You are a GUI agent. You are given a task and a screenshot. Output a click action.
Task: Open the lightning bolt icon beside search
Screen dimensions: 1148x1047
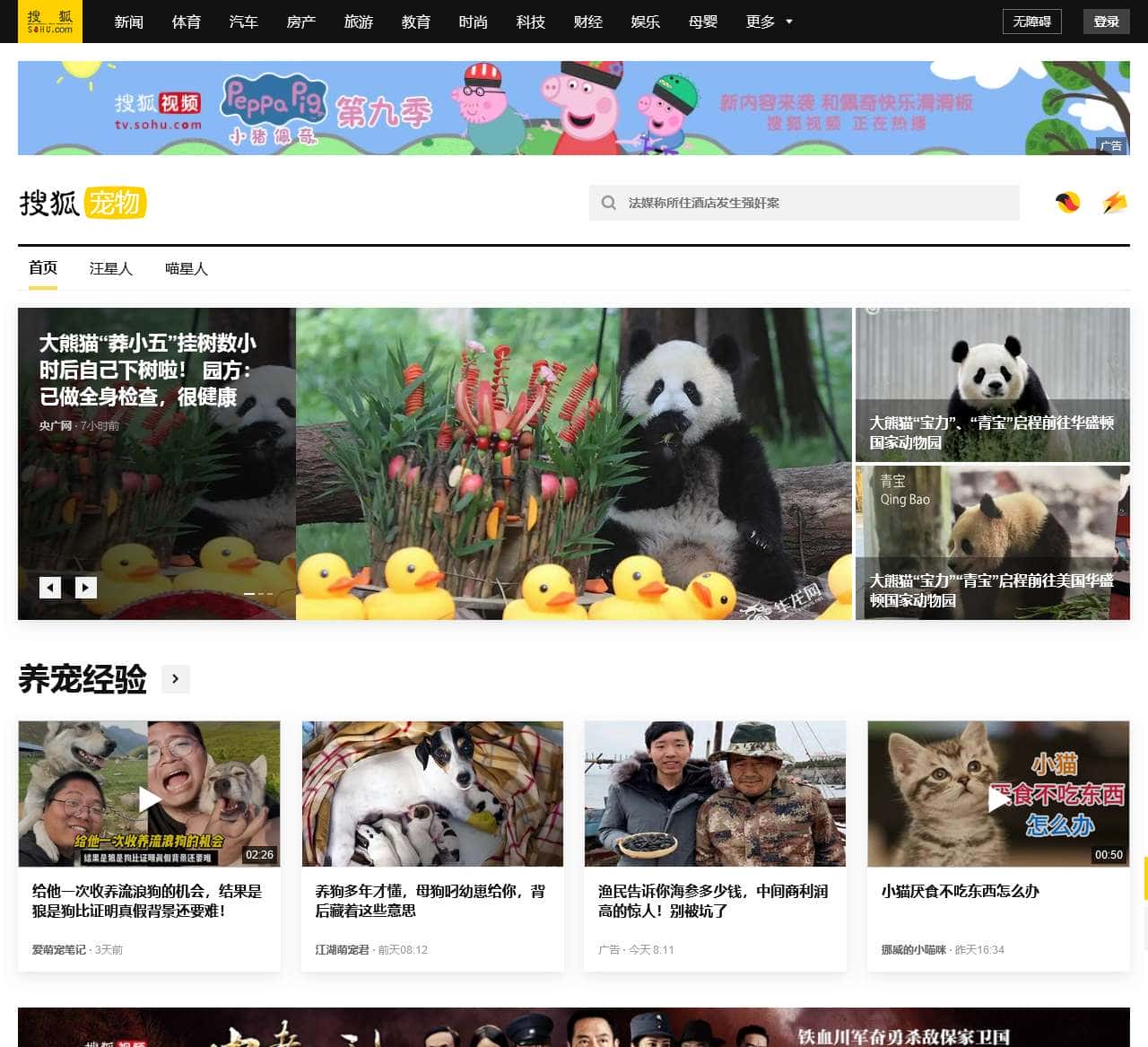pyautogui.click(x=1115, y=203)
